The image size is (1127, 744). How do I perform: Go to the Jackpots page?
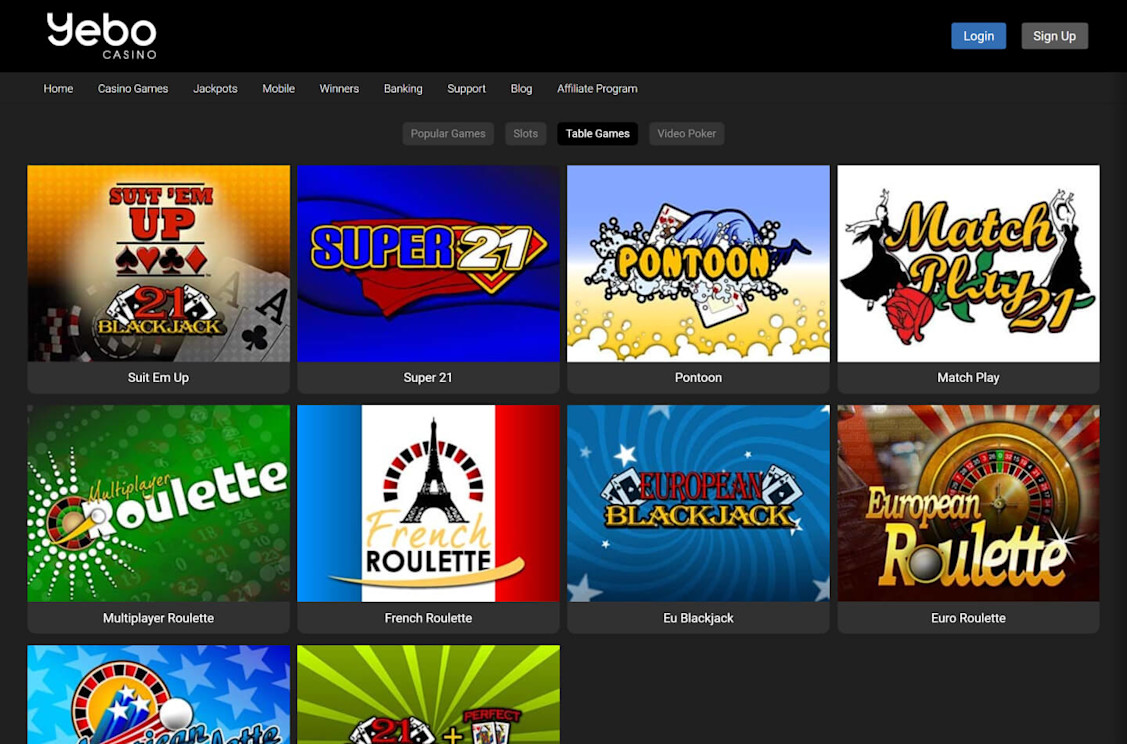pos(215,88)
